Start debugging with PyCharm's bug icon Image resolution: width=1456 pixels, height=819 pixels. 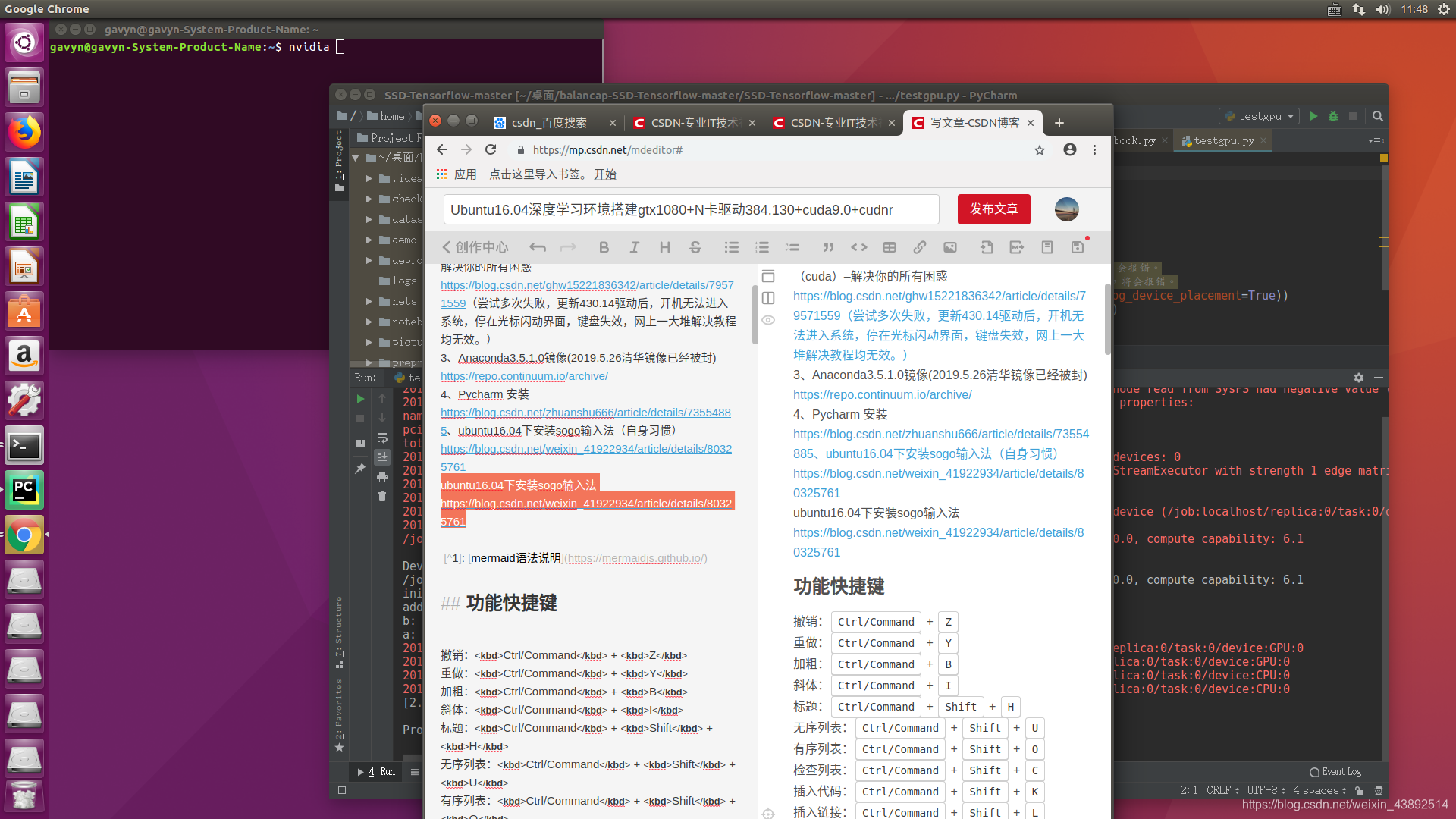pos(1333,116)
